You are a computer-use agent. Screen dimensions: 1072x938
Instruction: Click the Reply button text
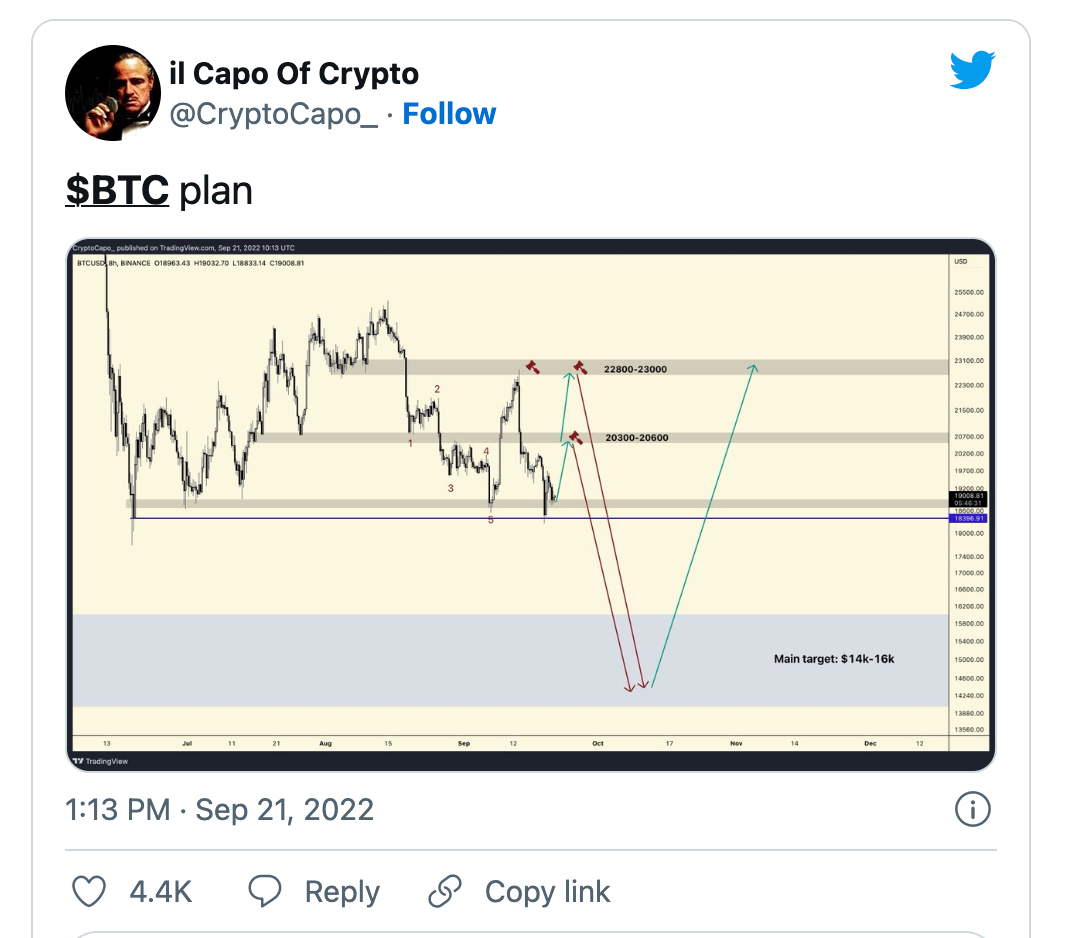342,892
